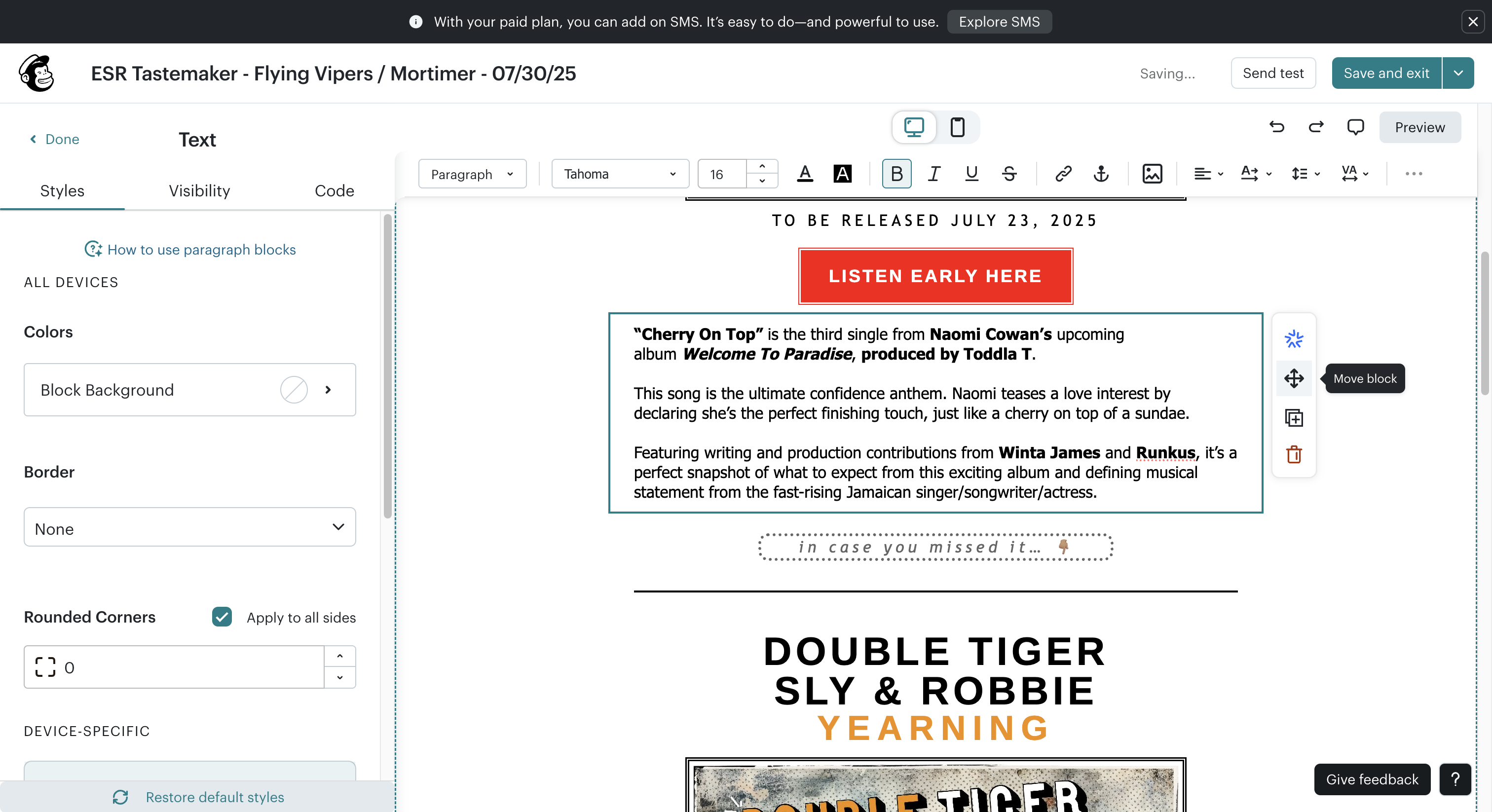Screen dimensions: 1492x812
Task: Click the DOUBLE TIGER heading text
Action: [x=935, y=651]
